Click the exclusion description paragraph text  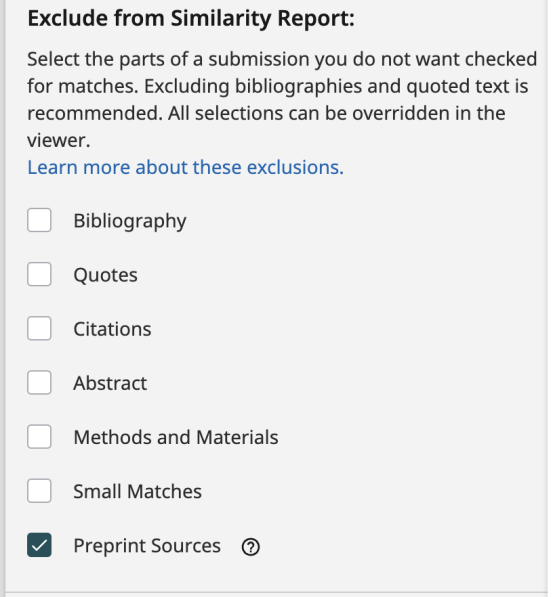coord(282,100)
